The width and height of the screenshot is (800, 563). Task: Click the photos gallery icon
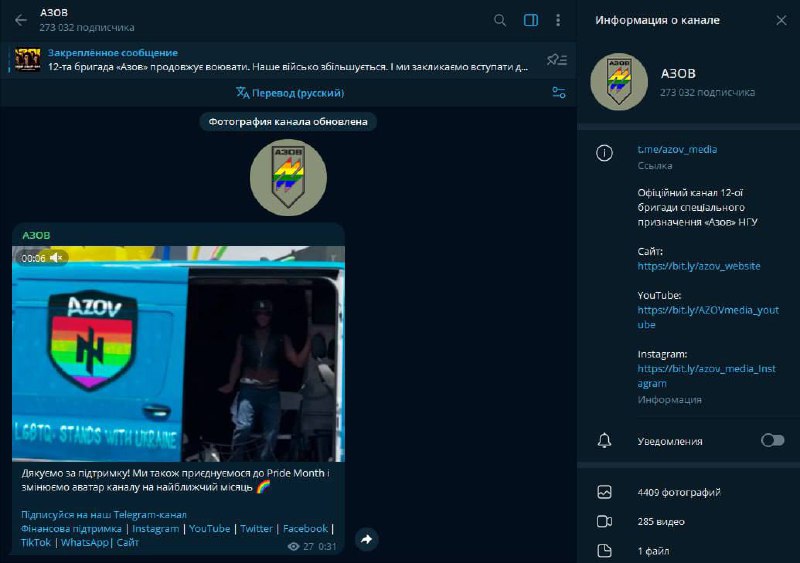[x=605, y=492]
